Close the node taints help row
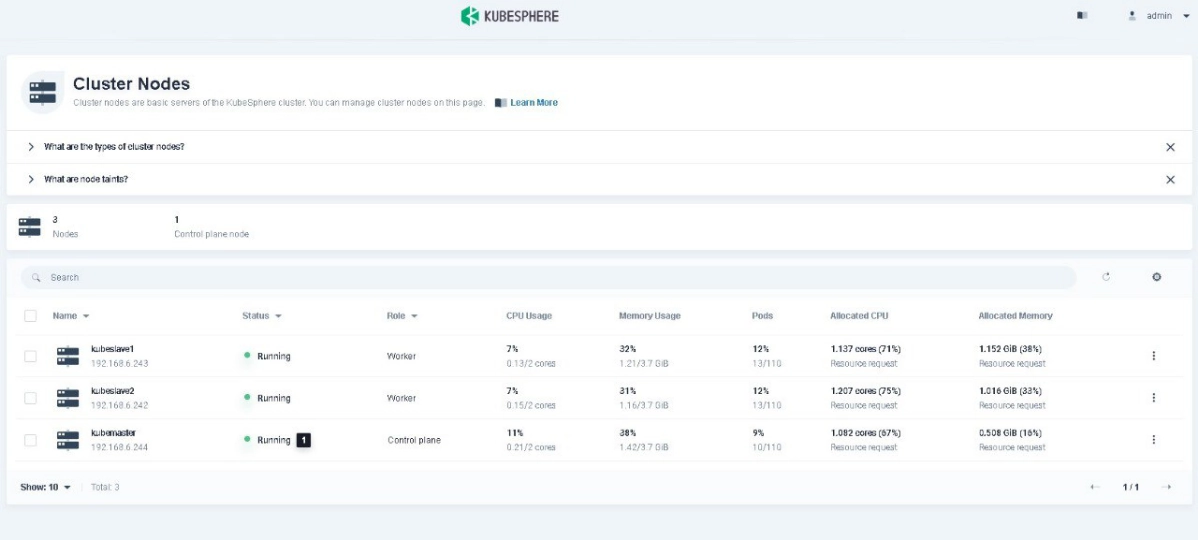Image resolution: width=1198 pixels, height=540 pixels. [1170, 179]
